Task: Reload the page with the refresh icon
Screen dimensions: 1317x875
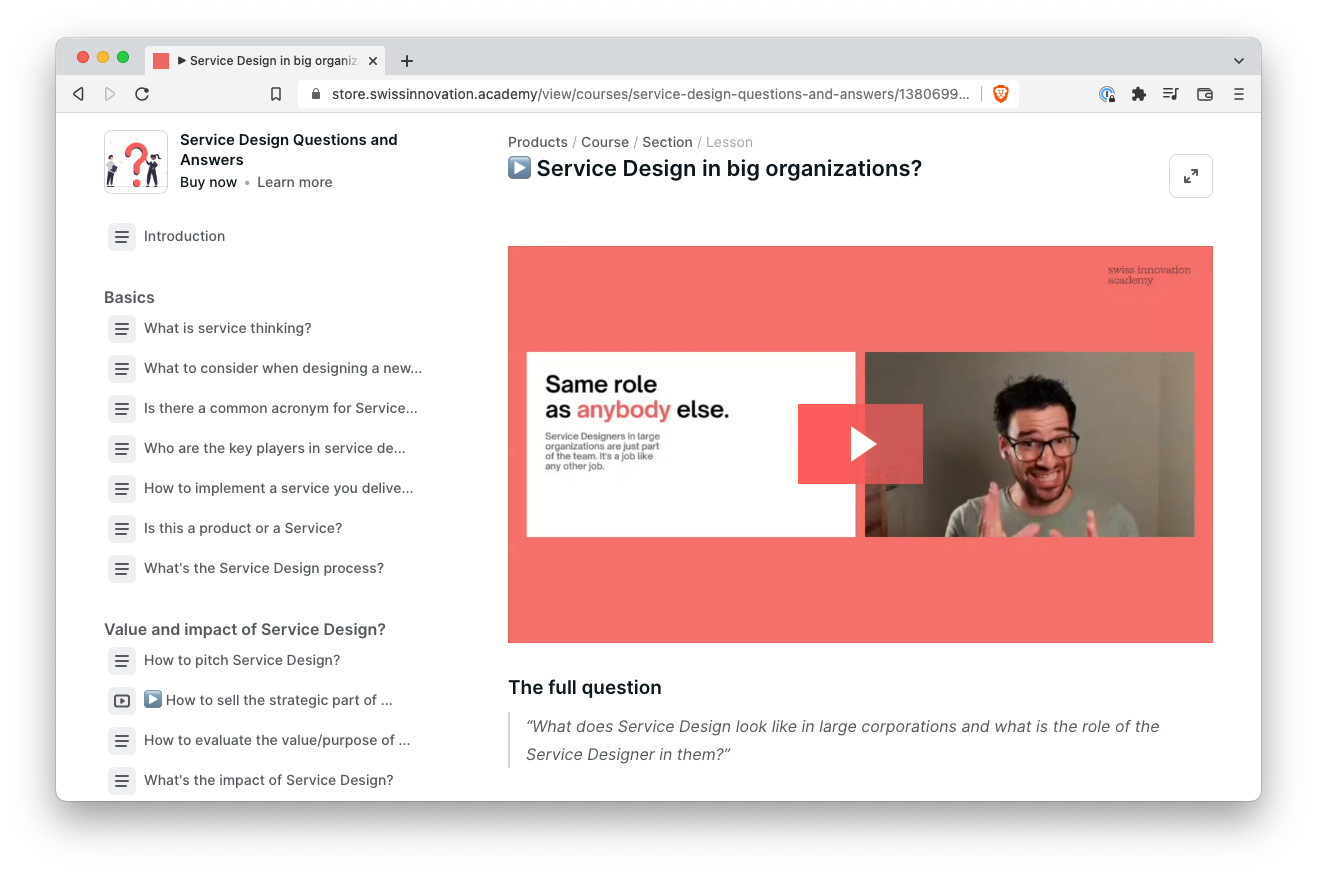Action: pos(142,94)
